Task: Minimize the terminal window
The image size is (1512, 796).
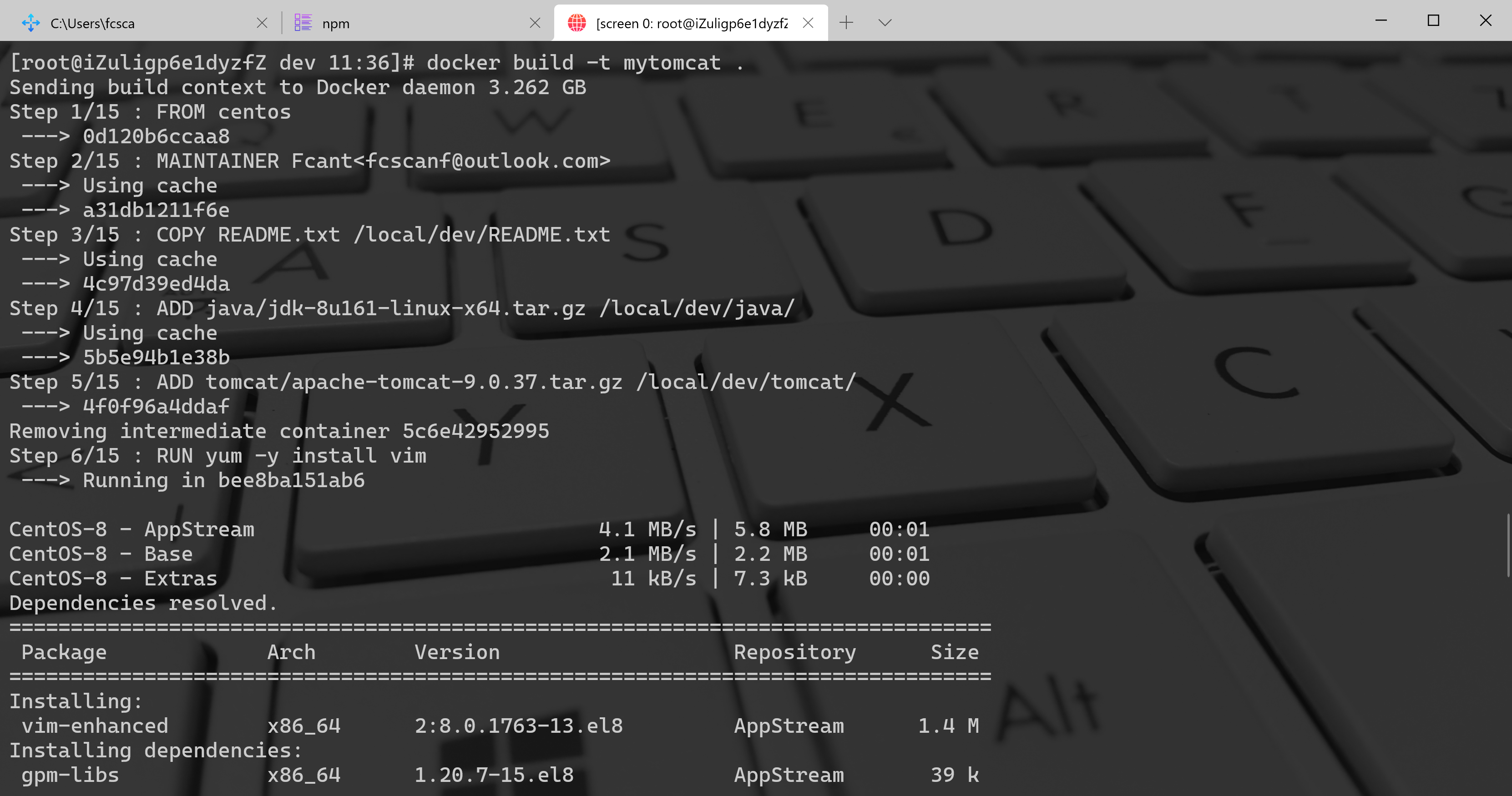Action: pyautogui.click(x=1381, y=20)
